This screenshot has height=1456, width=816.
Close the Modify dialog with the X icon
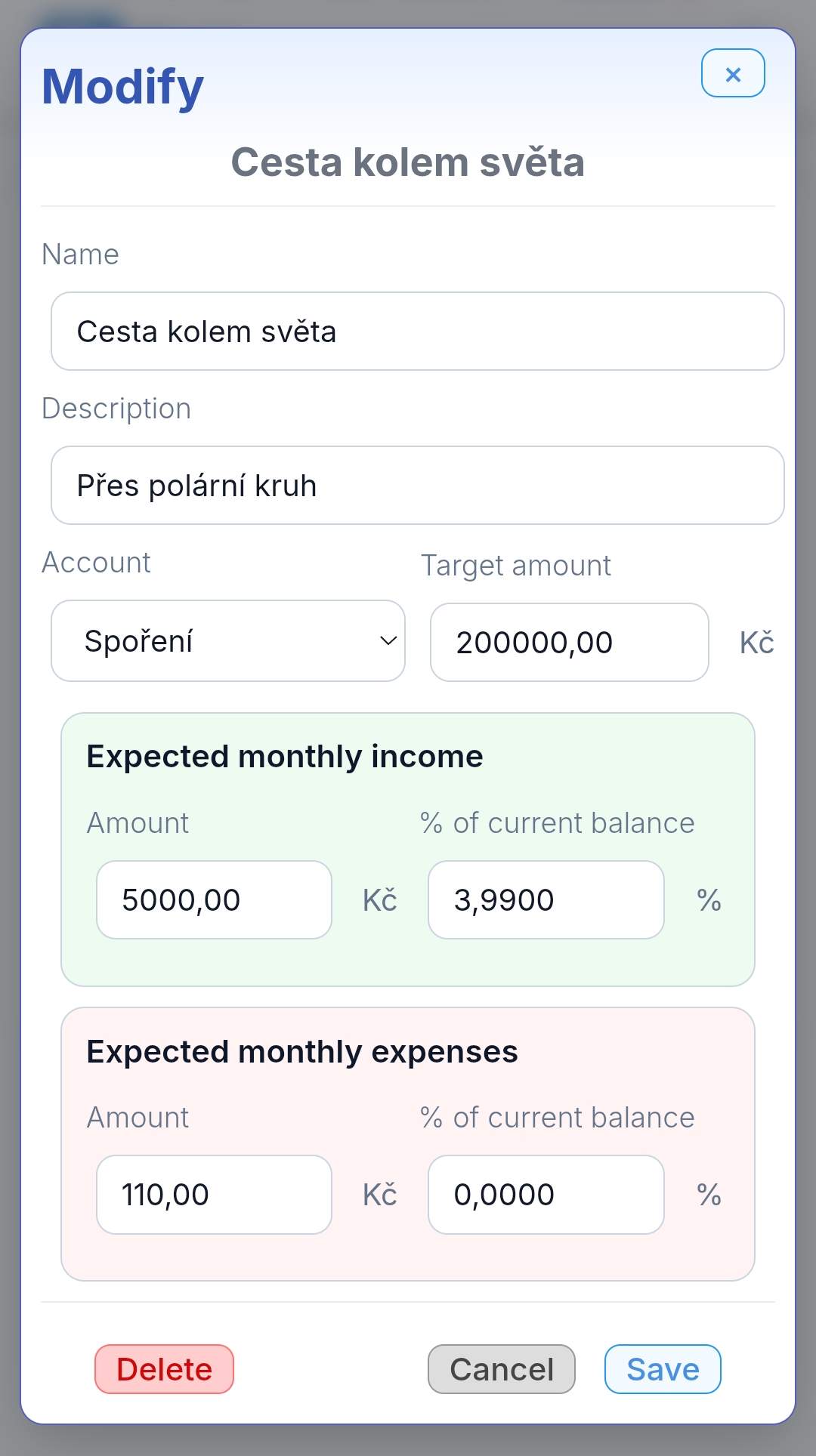733,73
